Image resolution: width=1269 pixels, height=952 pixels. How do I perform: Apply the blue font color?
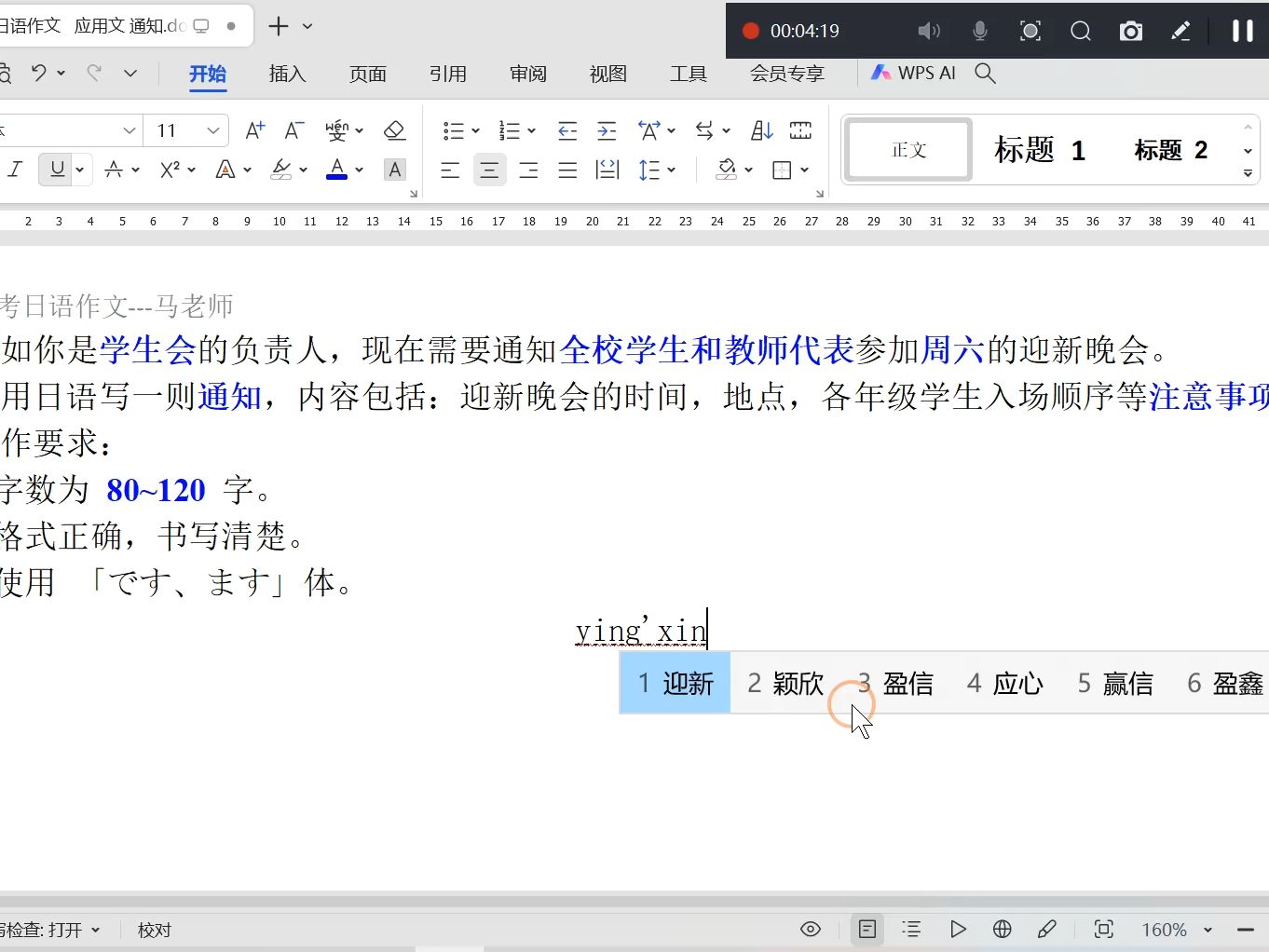coord(337,170)
